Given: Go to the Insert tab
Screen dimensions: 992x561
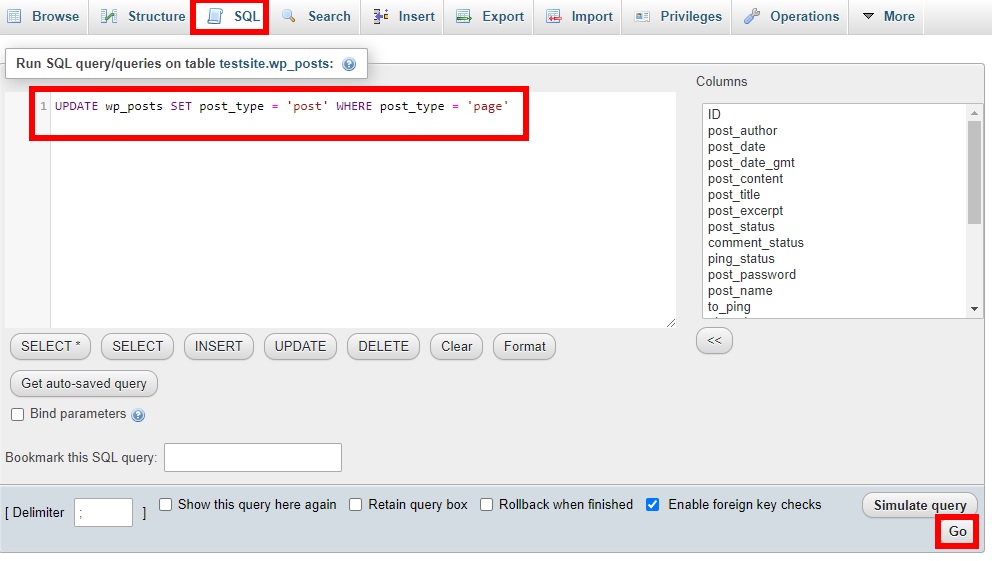Looking at the screenshot, I should (402, 16).
